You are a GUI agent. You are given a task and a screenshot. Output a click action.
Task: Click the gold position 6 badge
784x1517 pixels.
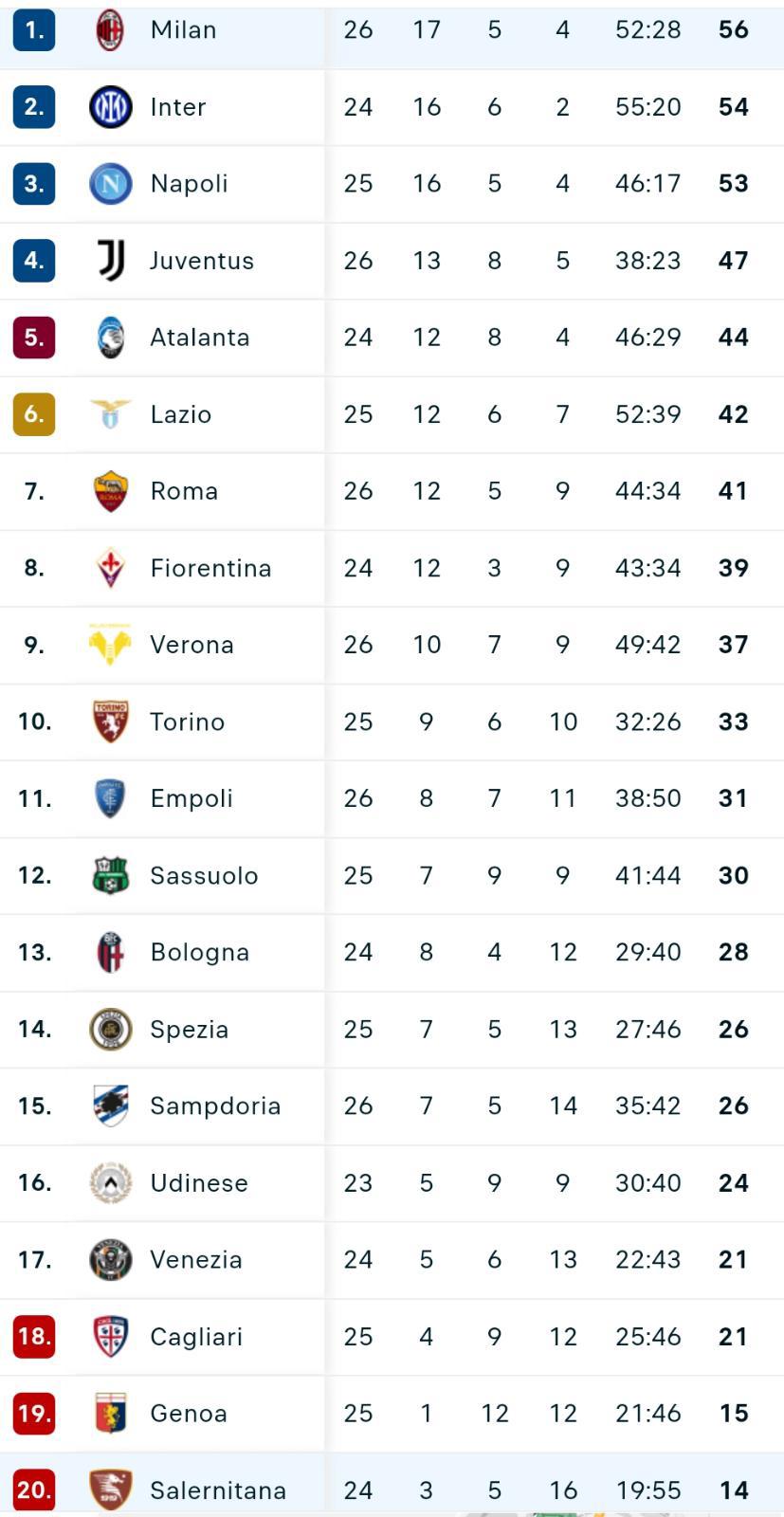tap(34, 414)
